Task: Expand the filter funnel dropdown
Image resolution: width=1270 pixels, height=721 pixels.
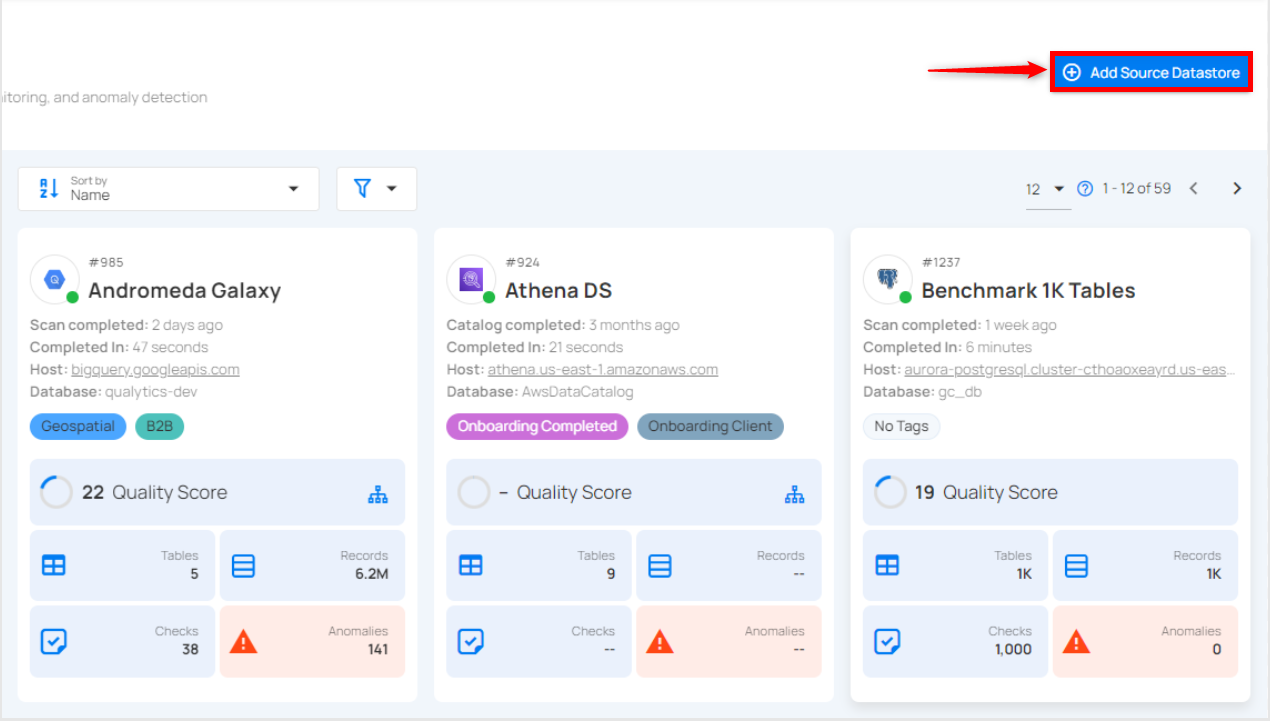Action: tap(376, 188)
